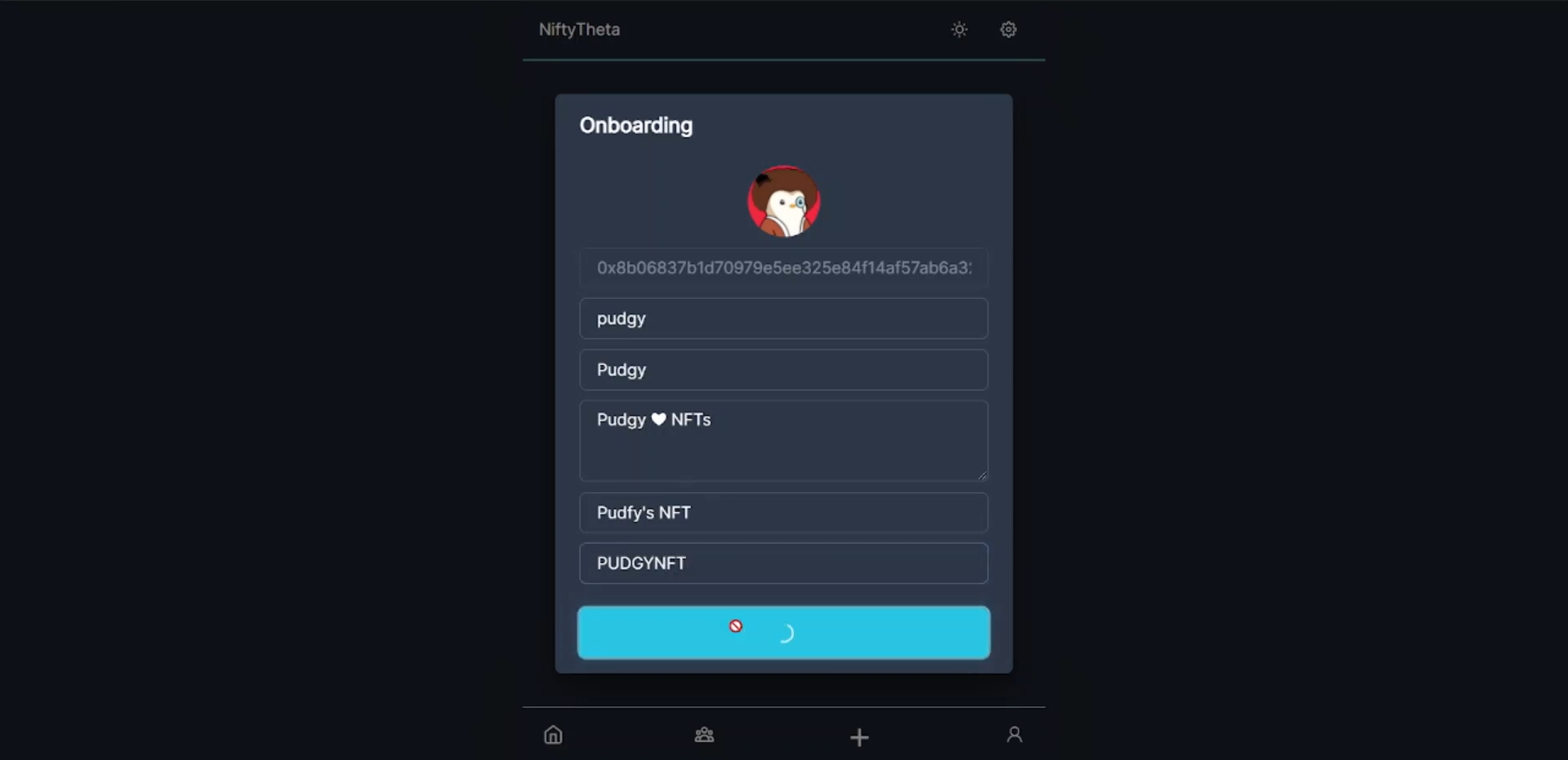Select the penguin avatar image

[x=784, y=202]
